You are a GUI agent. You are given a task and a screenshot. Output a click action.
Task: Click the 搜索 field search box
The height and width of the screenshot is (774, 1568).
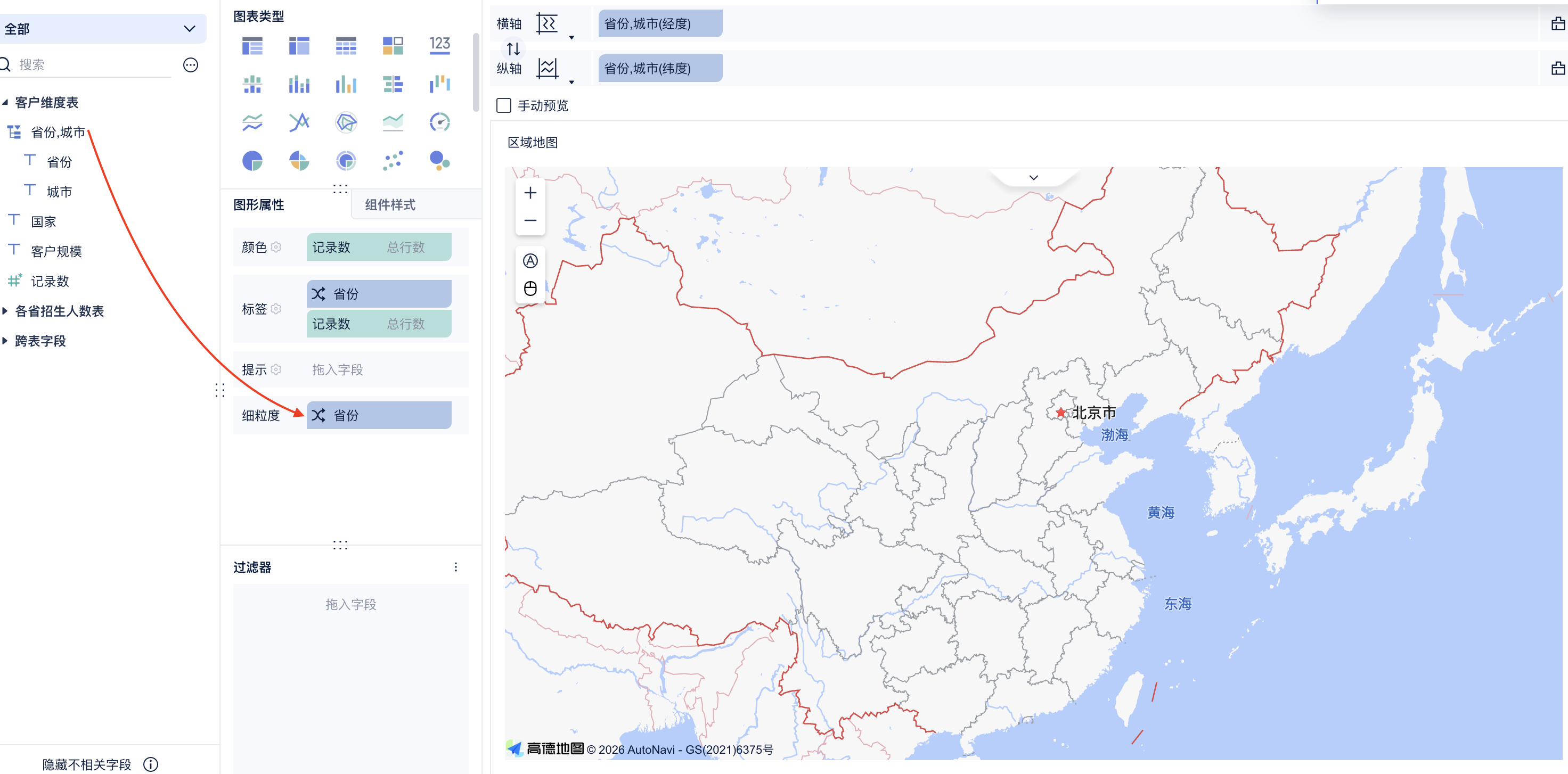click(x=91, y=64)
